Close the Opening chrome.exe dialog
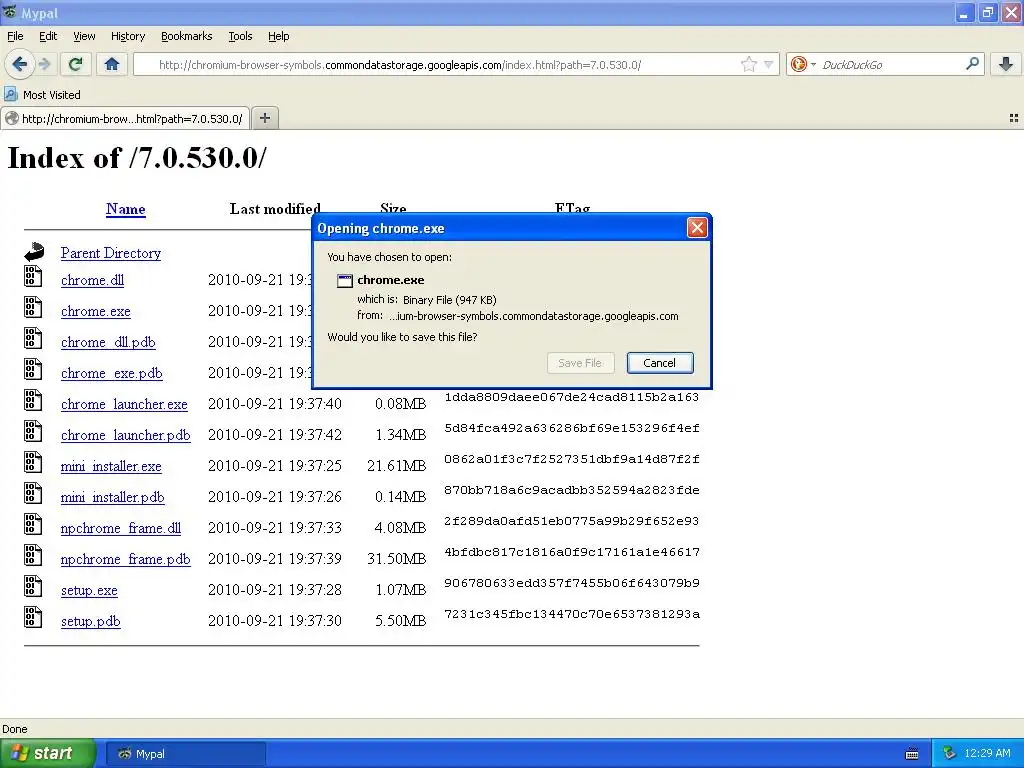This screenshot has height=768, width=1024. click(x=697, y=228)
